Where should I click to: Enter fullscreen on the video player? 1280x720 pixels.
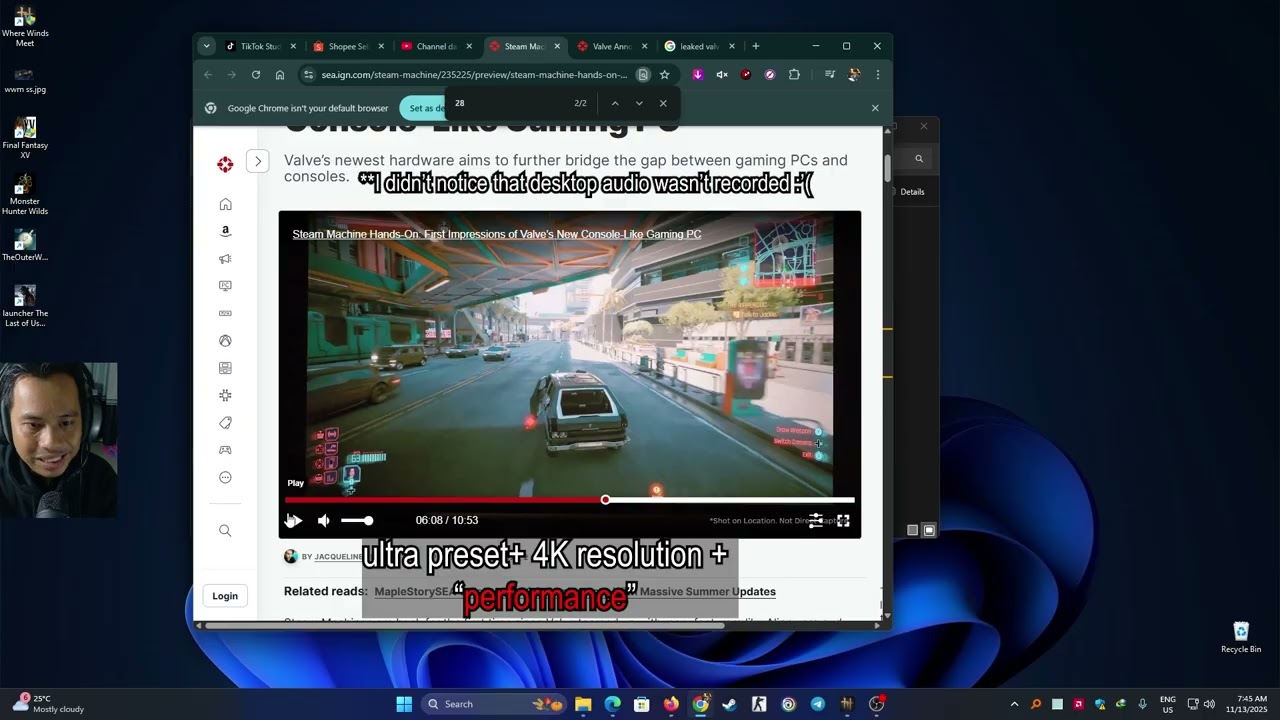[x=843, y=520]
